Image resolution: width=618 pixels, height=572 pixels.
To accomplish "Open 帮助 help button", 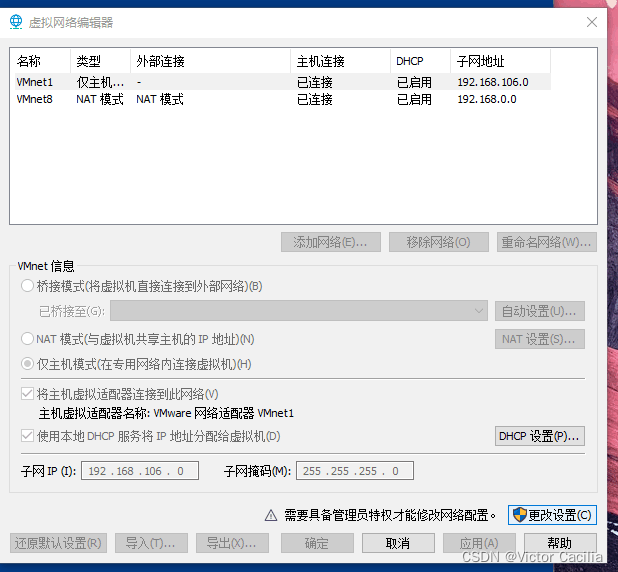I will (560, 543).
